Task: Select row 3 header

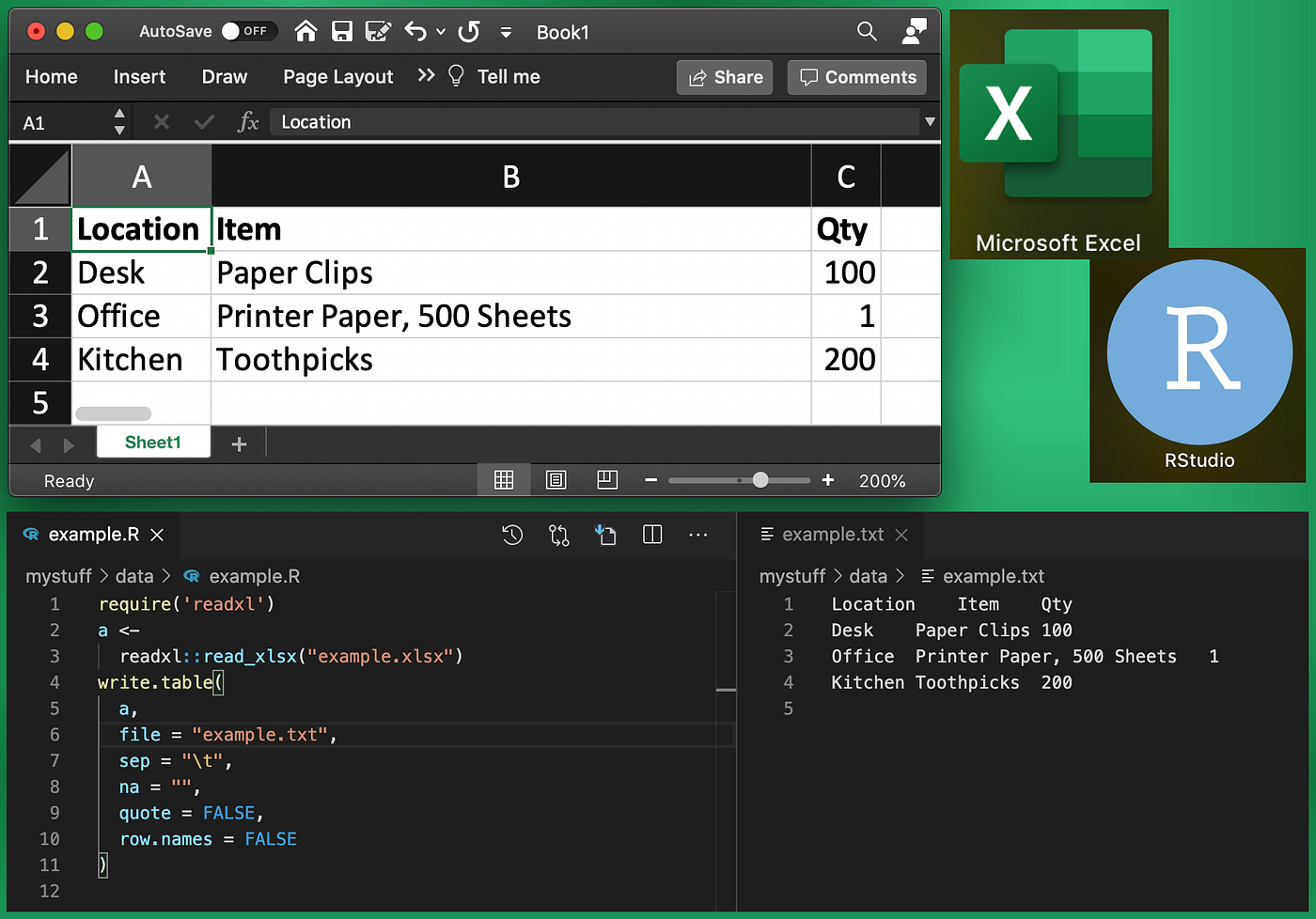Action: pyautogui.click(x=40, y=316)
